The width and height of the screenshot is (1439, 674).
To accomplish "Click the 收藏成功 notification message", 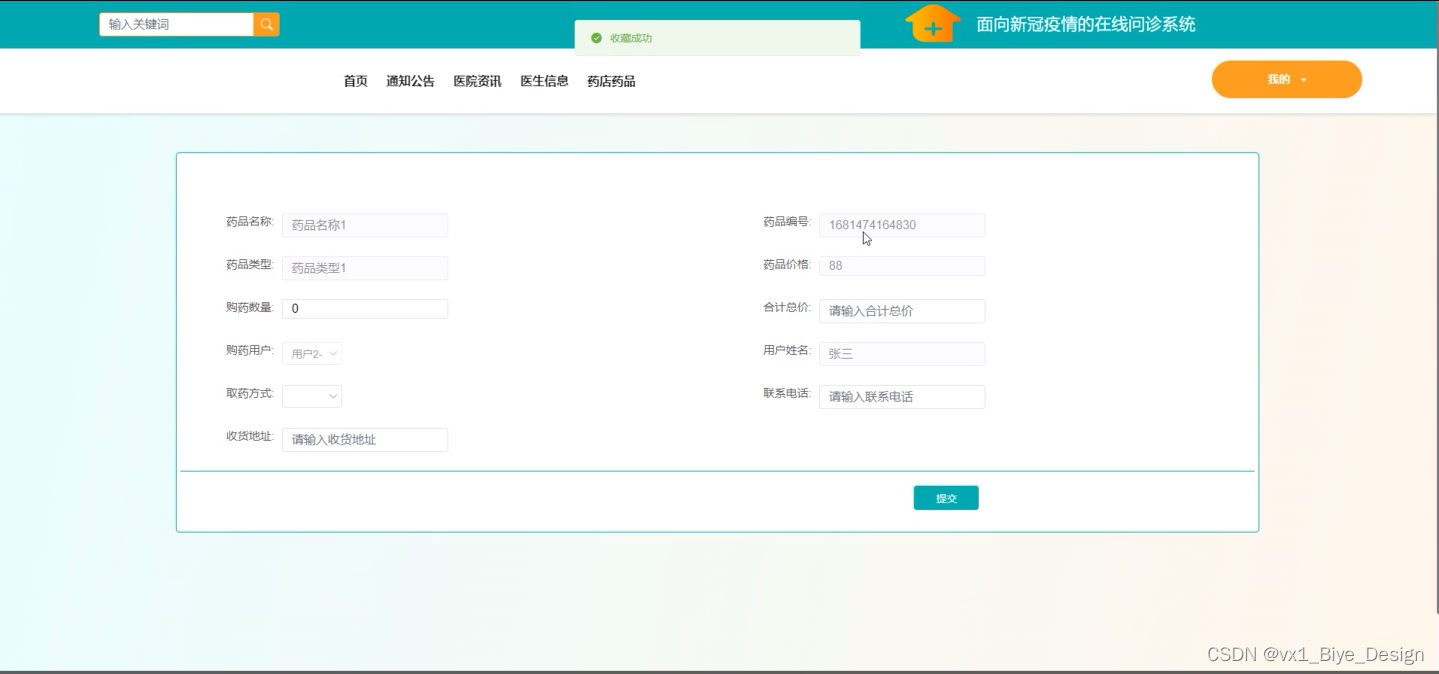I will coord(631,38).
